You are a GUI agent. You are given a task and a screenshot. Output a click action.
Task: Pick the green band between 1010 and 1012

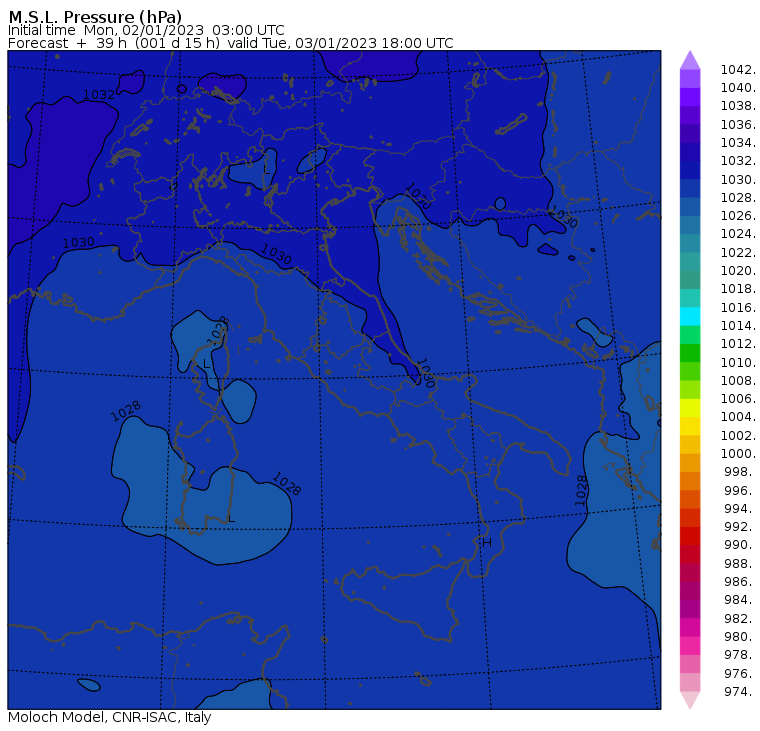click(x=690, y=353)
